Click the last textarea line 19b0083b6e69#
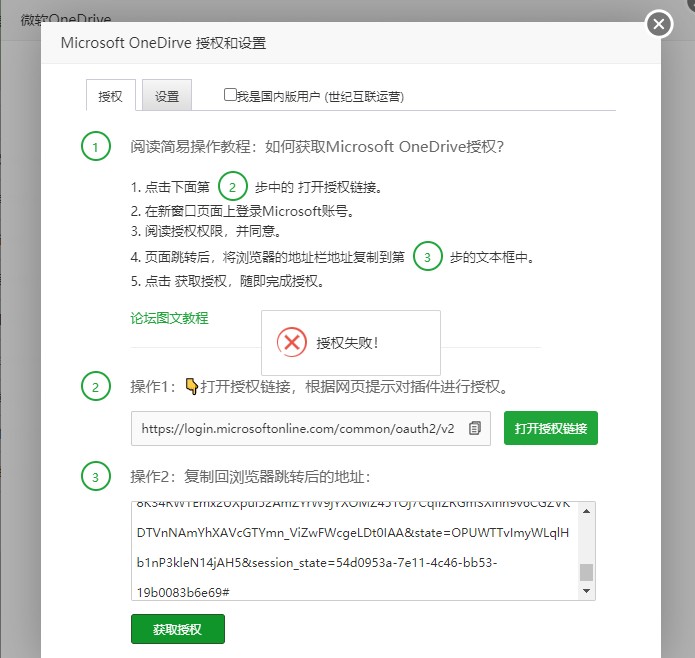Image resolution: width=695 pixels, height=658 pixels. (183, 592)
